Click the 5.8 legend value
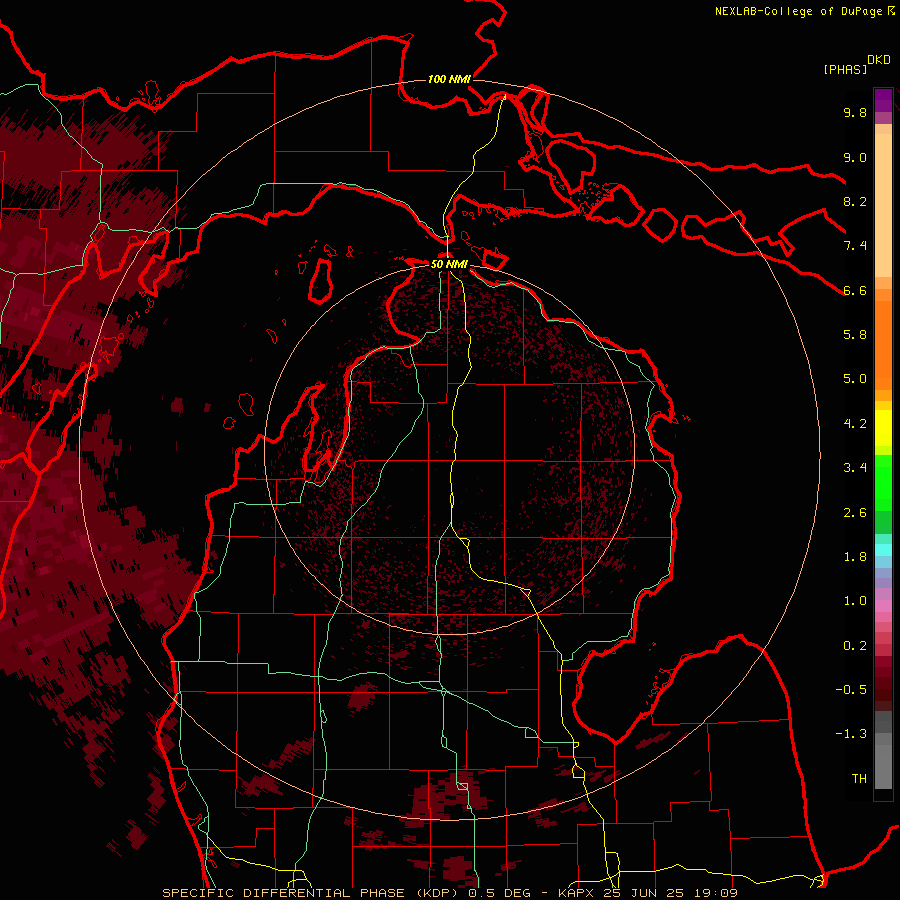The height and width of the screenshot is (900, 900). [855, 335]
